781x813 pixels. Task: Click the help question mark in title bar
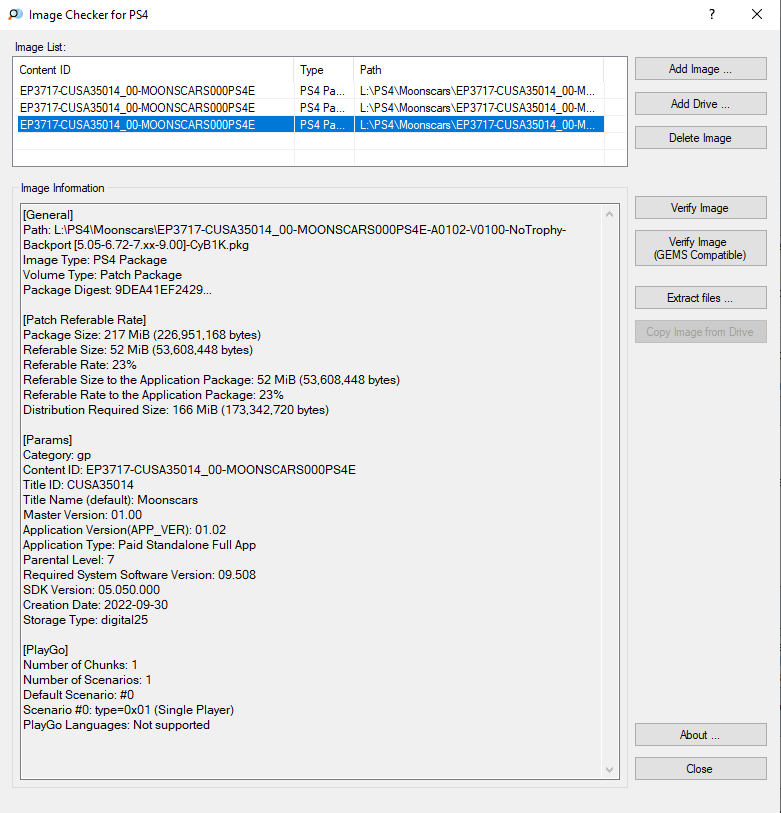[x=712, y=15]
